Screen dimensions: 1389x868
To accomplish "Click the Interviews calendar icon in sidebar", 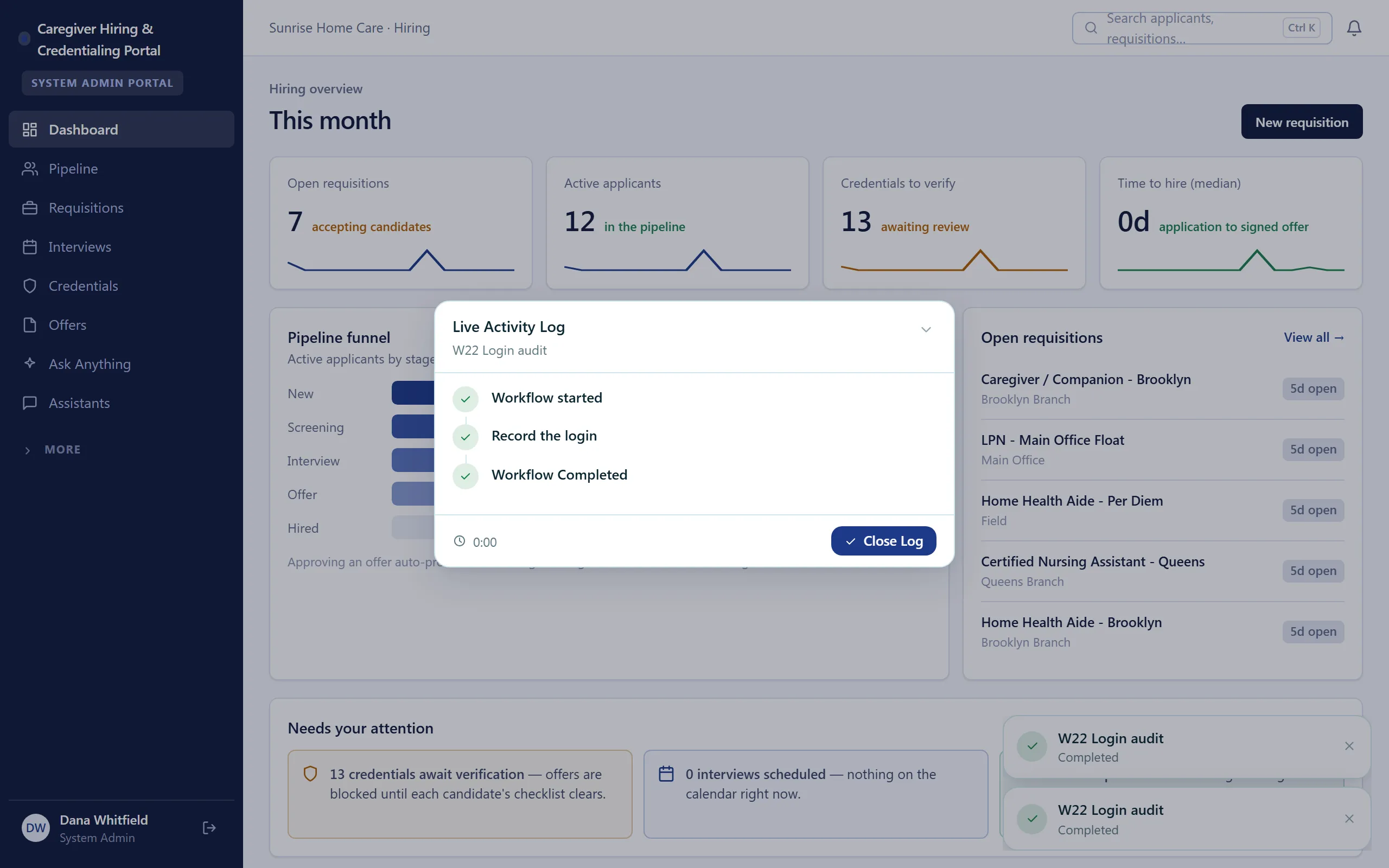I will pyautogui.click(x=30, y=247).
